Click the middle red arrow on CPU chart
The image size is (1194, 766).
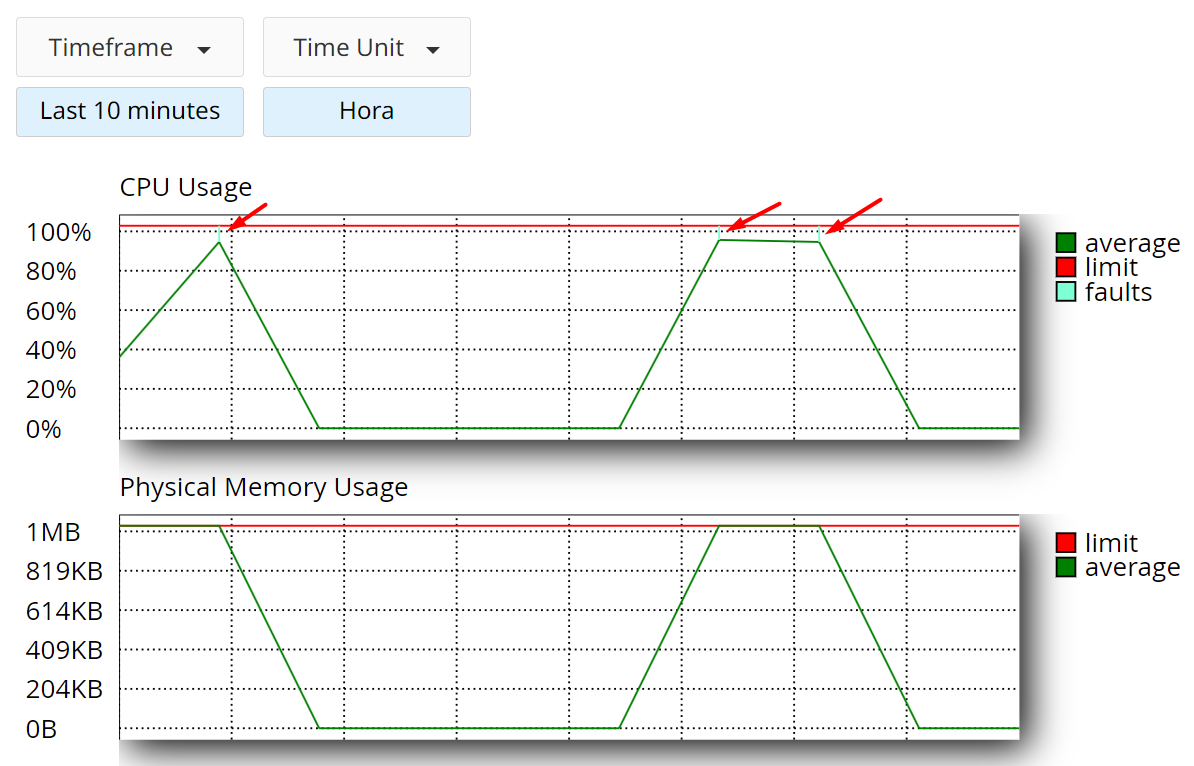(754, 216)
